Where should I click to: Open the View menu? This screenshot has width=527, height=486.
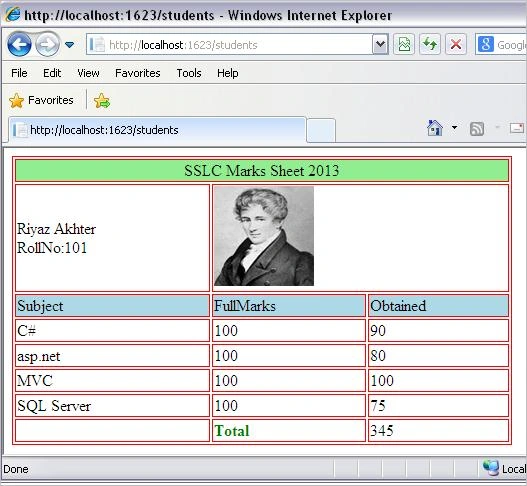pyautogui.click(x=88, y=73)
